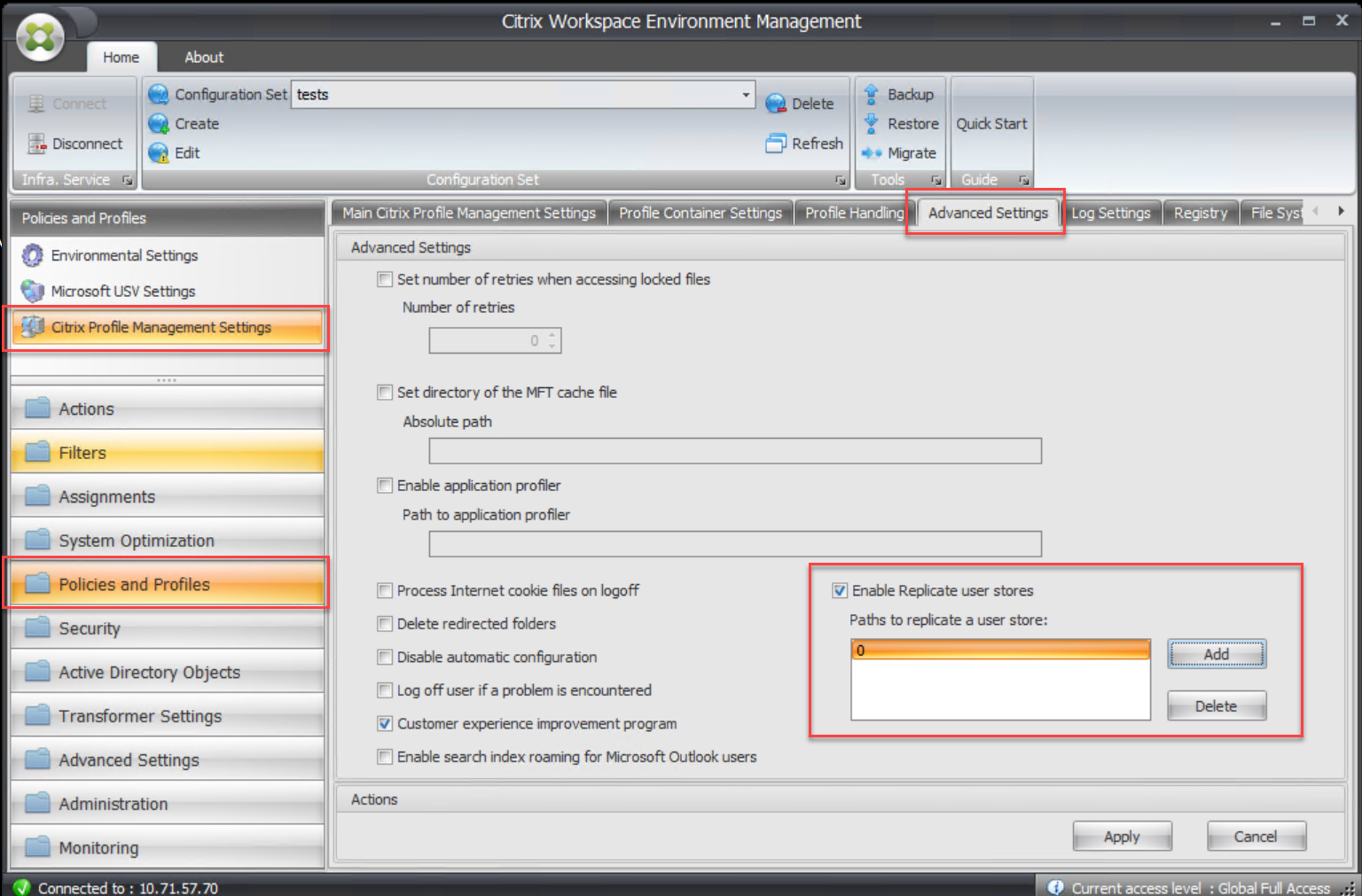
Task: Select path entry 0 in replicate list
Action: pos(1001,651)
